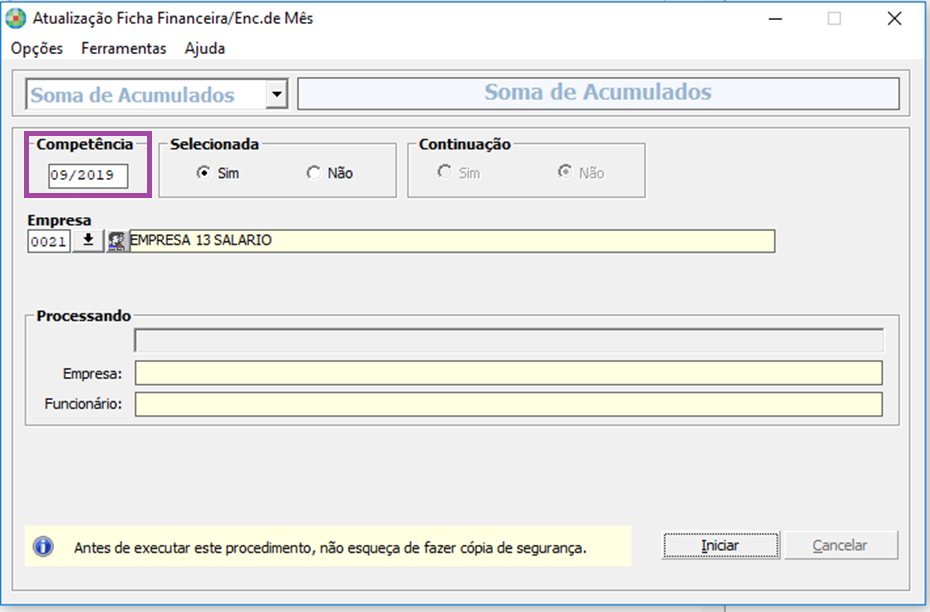Click the Empresa code field 0021
The height and width of the screenshot is (612, 930).
pos(49,241)
